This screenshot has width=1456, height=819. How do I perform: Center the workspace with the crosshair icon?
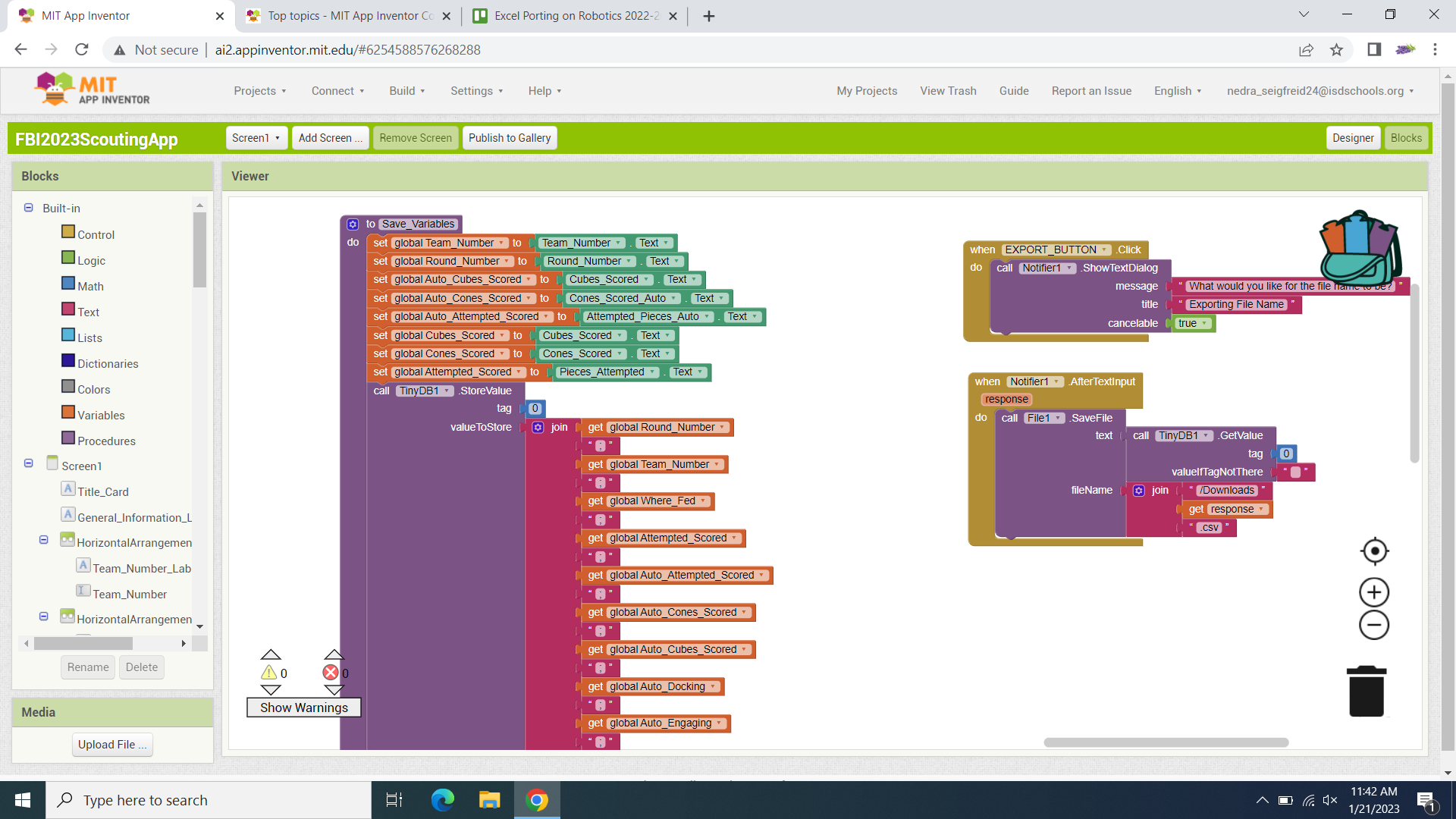(x=1374, y=551)
